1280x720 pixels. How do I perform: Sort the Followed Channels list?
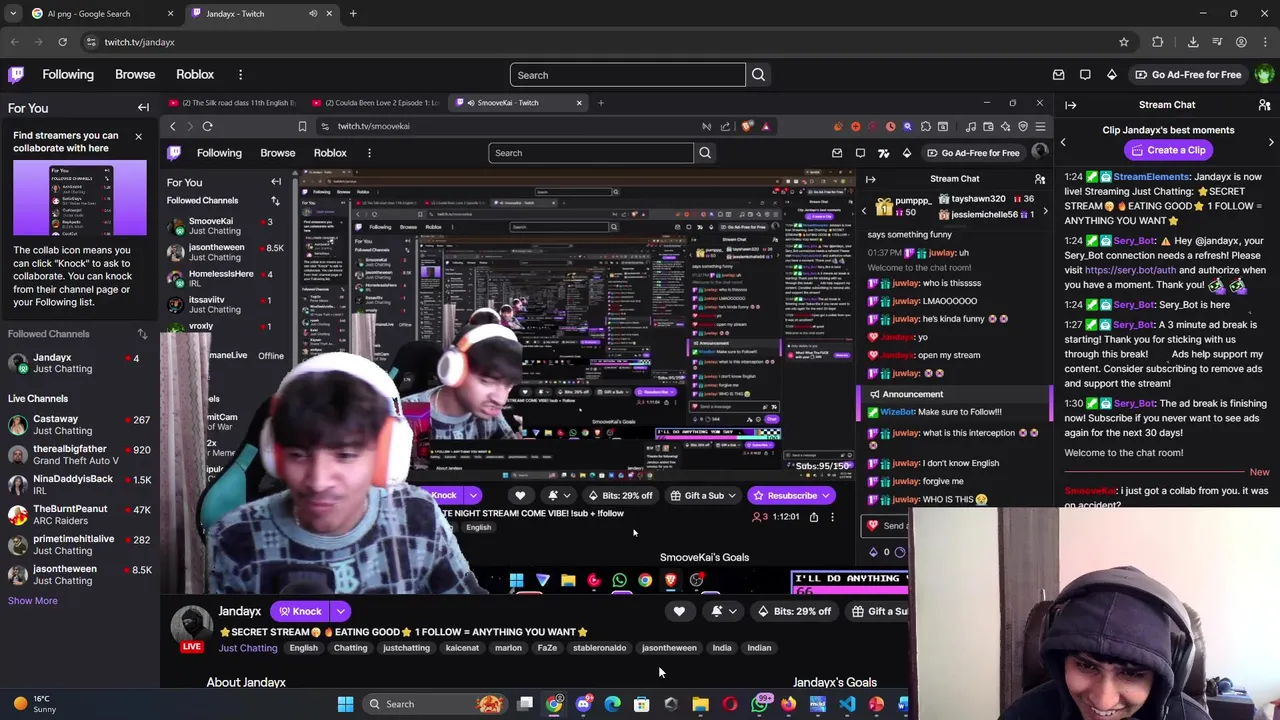pos(142,334)
